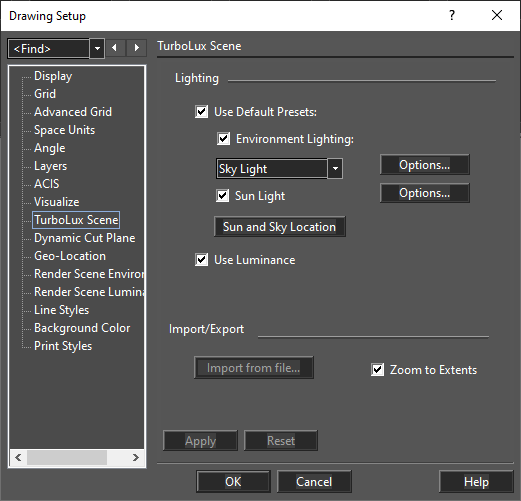Open the Advanced Grid page
The image size is (521, 501).
[x=73, y=112]
